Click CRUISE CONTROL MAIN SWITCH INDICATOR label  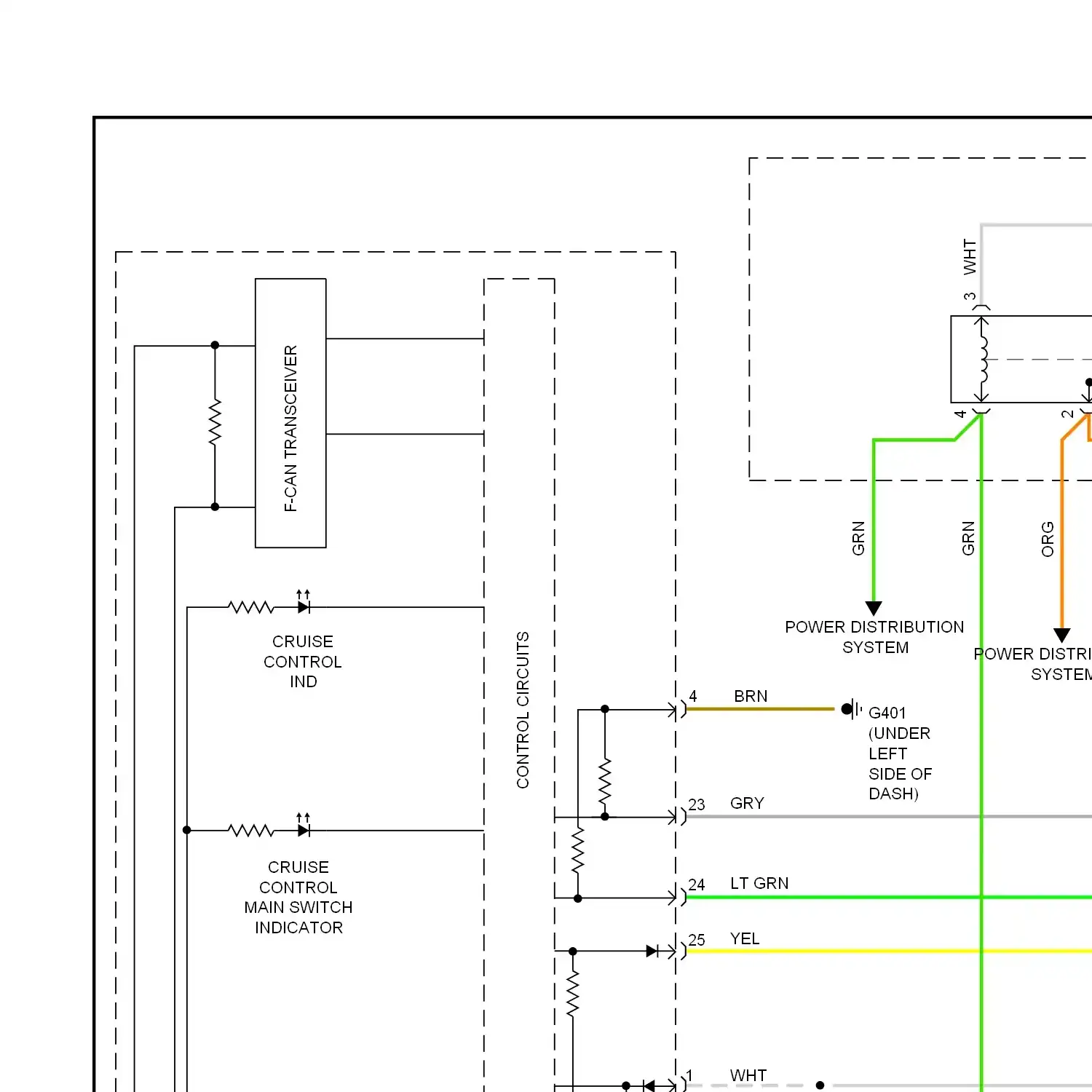[x=298, y=897]
